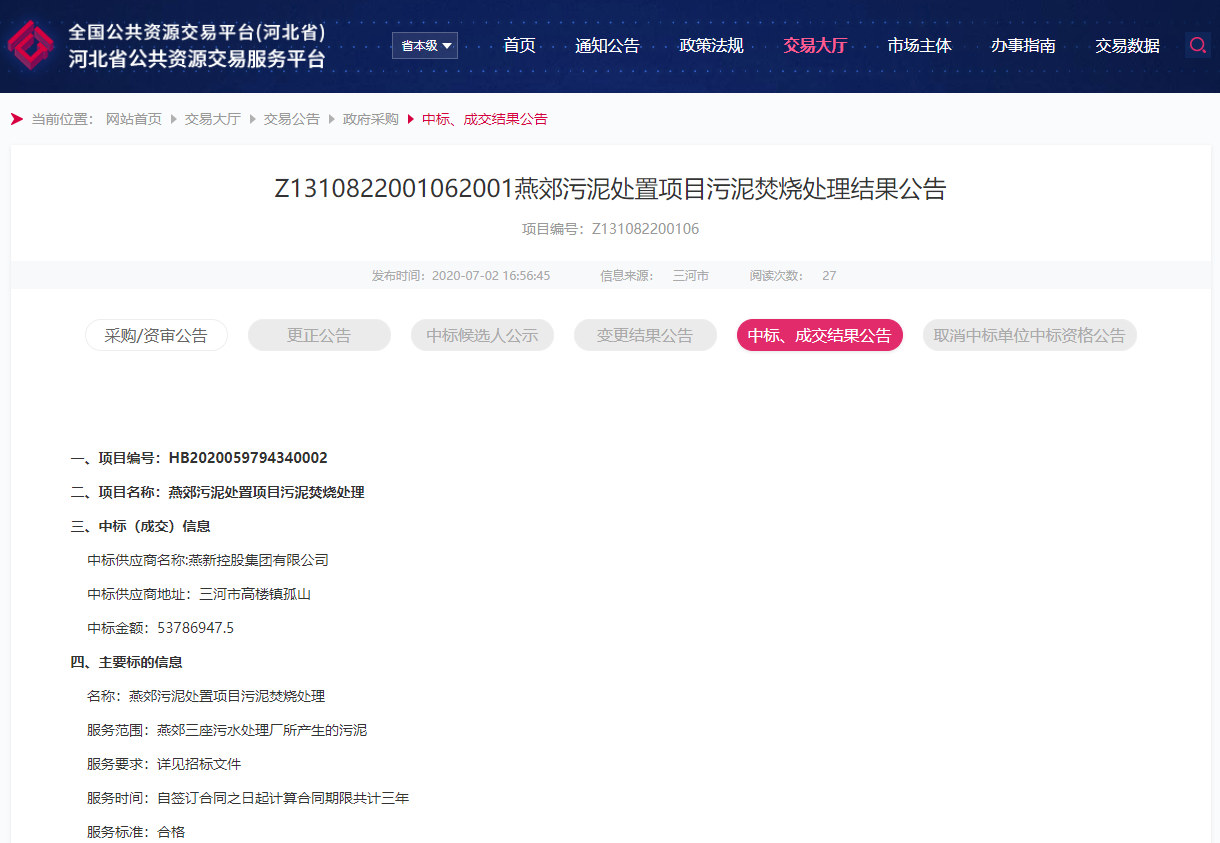Open the 省本级 region dropdown
The image size is (1220, 843).
tap(425, 45)
